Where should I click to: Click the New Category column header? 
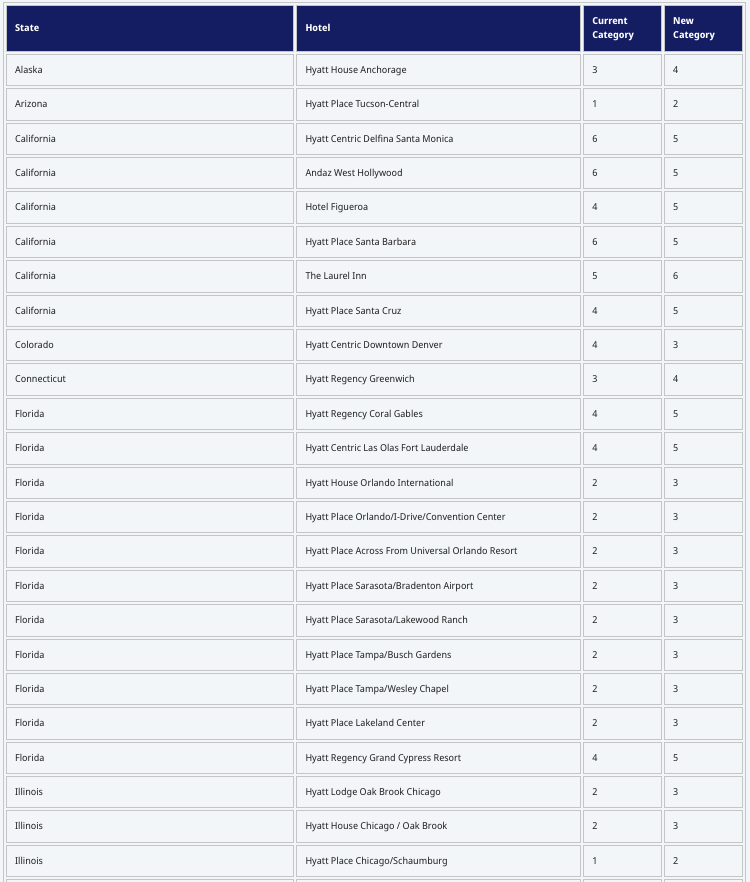click(703, 28)
